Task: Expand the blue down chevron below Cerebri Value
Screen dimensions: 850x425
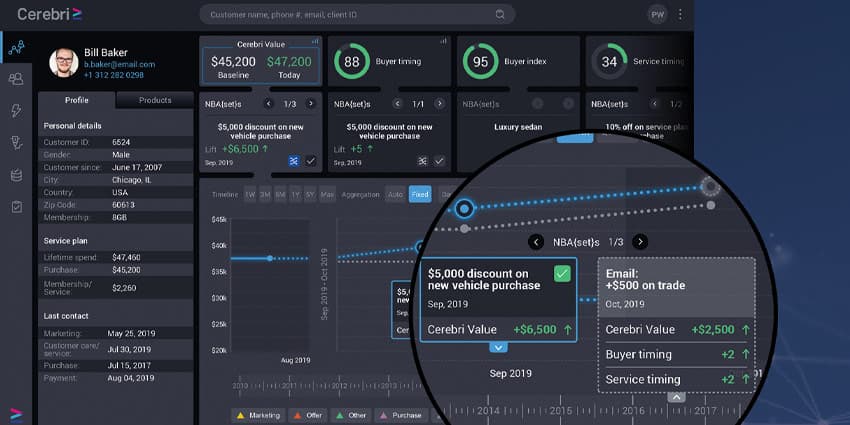Action: (x=499, y=347)
